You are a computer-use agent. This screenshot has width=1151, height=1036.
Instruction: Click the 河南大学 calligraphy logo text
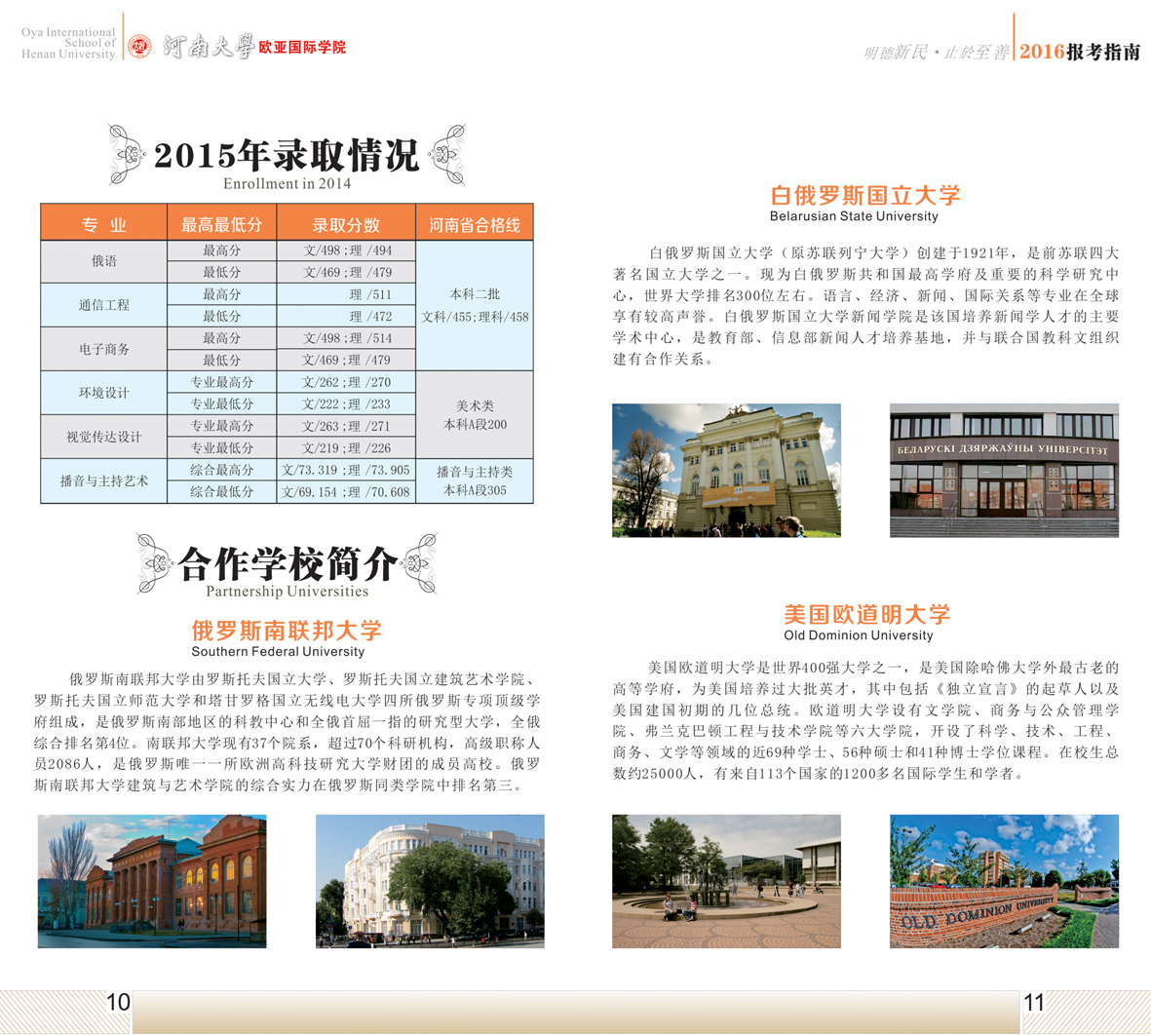click(208, 46)
